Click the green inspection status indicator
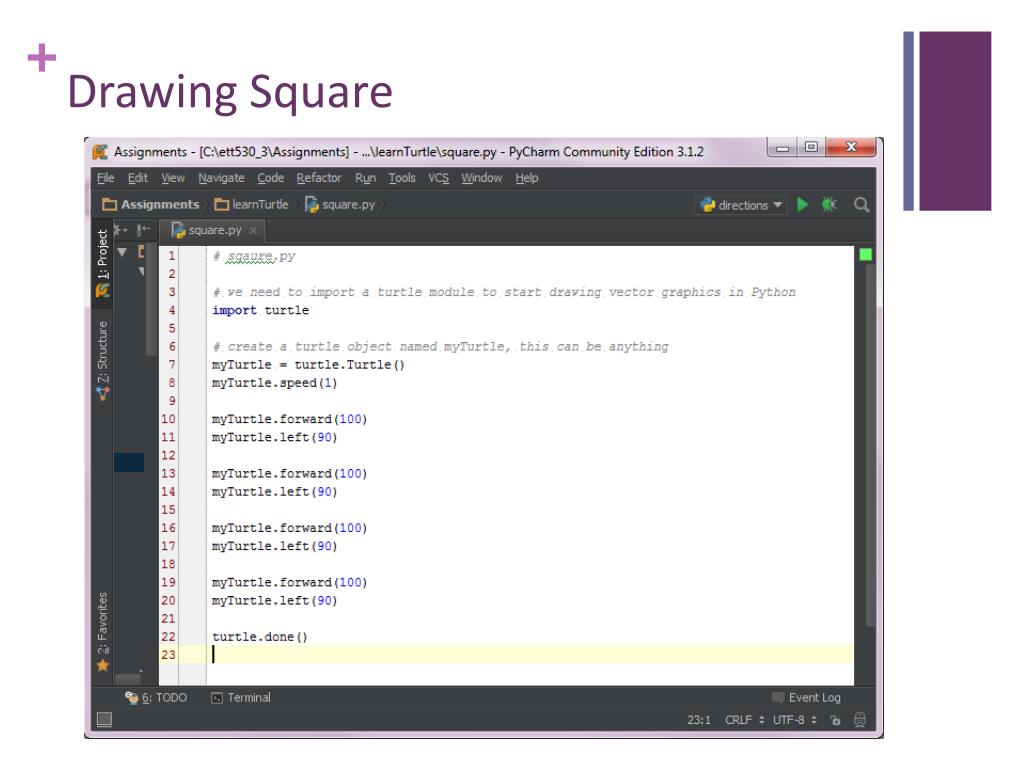The height and width of the screenshot is (768, 1024). tap(865, 255)
